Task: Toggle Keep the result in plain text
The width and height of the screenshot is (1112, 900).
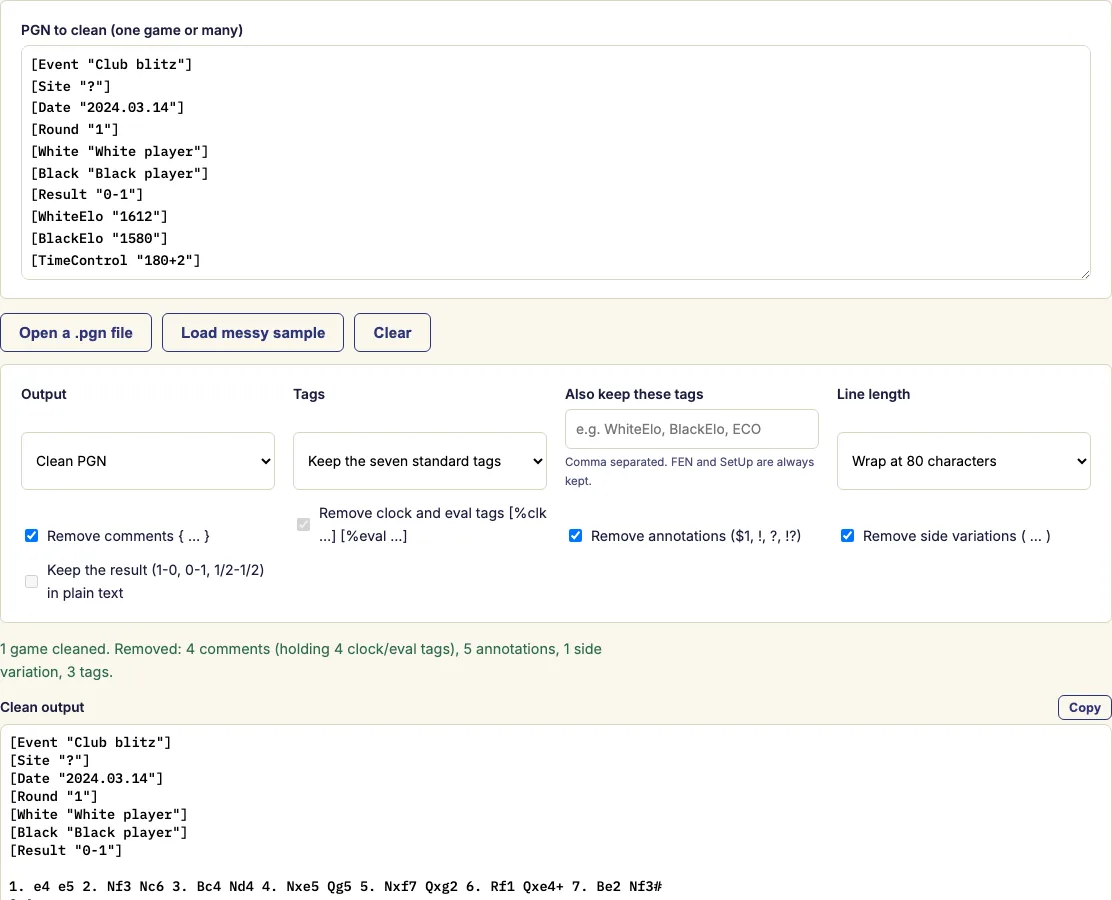Action: 31,582
